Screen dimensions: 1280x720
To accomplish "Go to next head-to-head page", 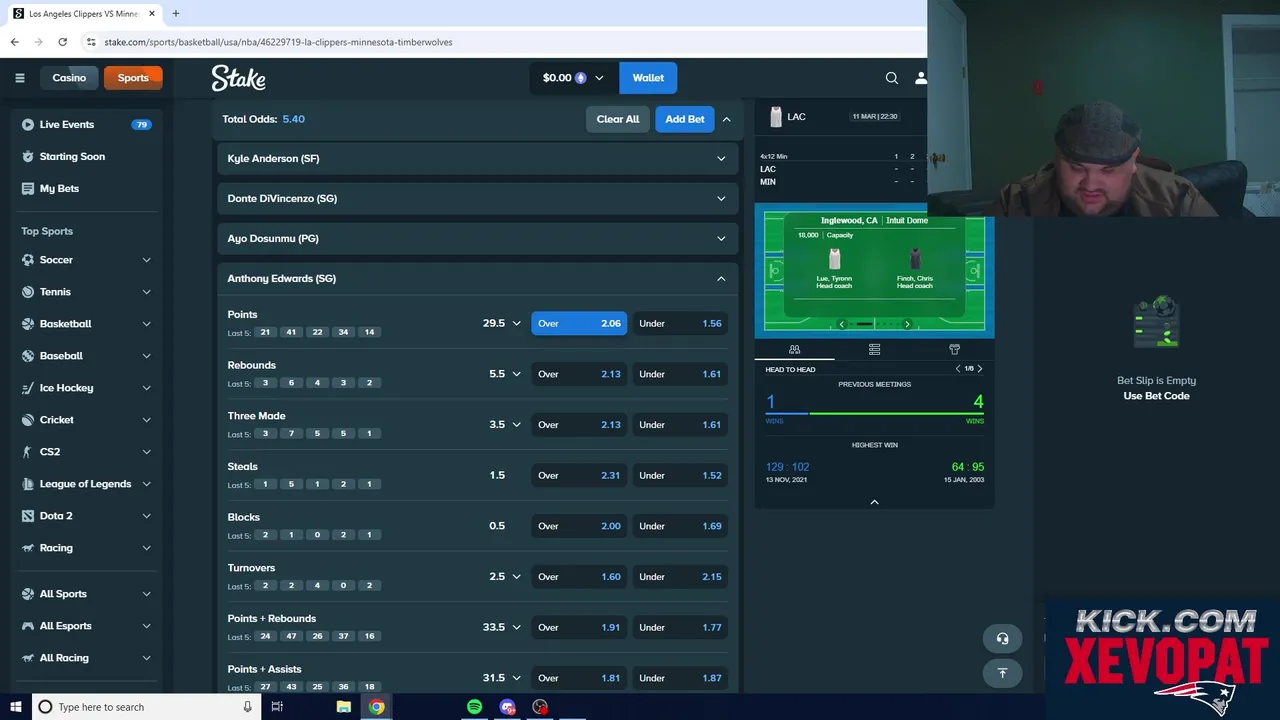I will [979, 369].
